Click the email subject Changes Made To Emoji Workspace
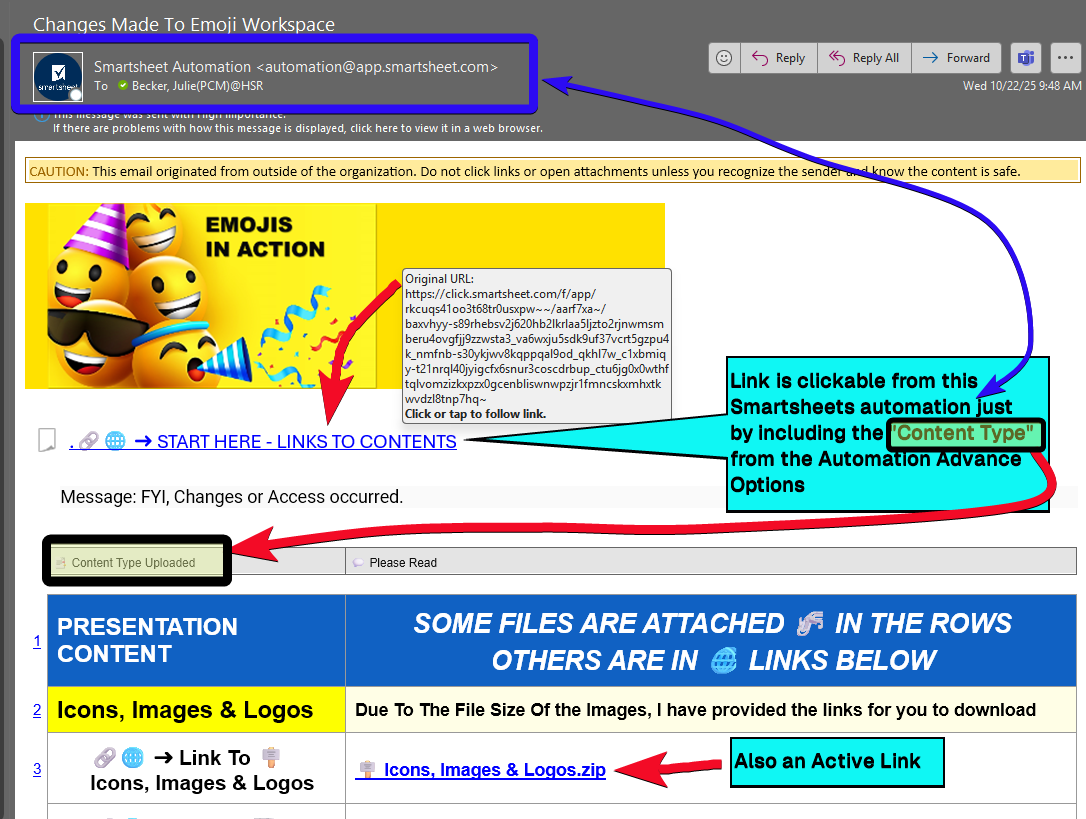 (184, 24)
